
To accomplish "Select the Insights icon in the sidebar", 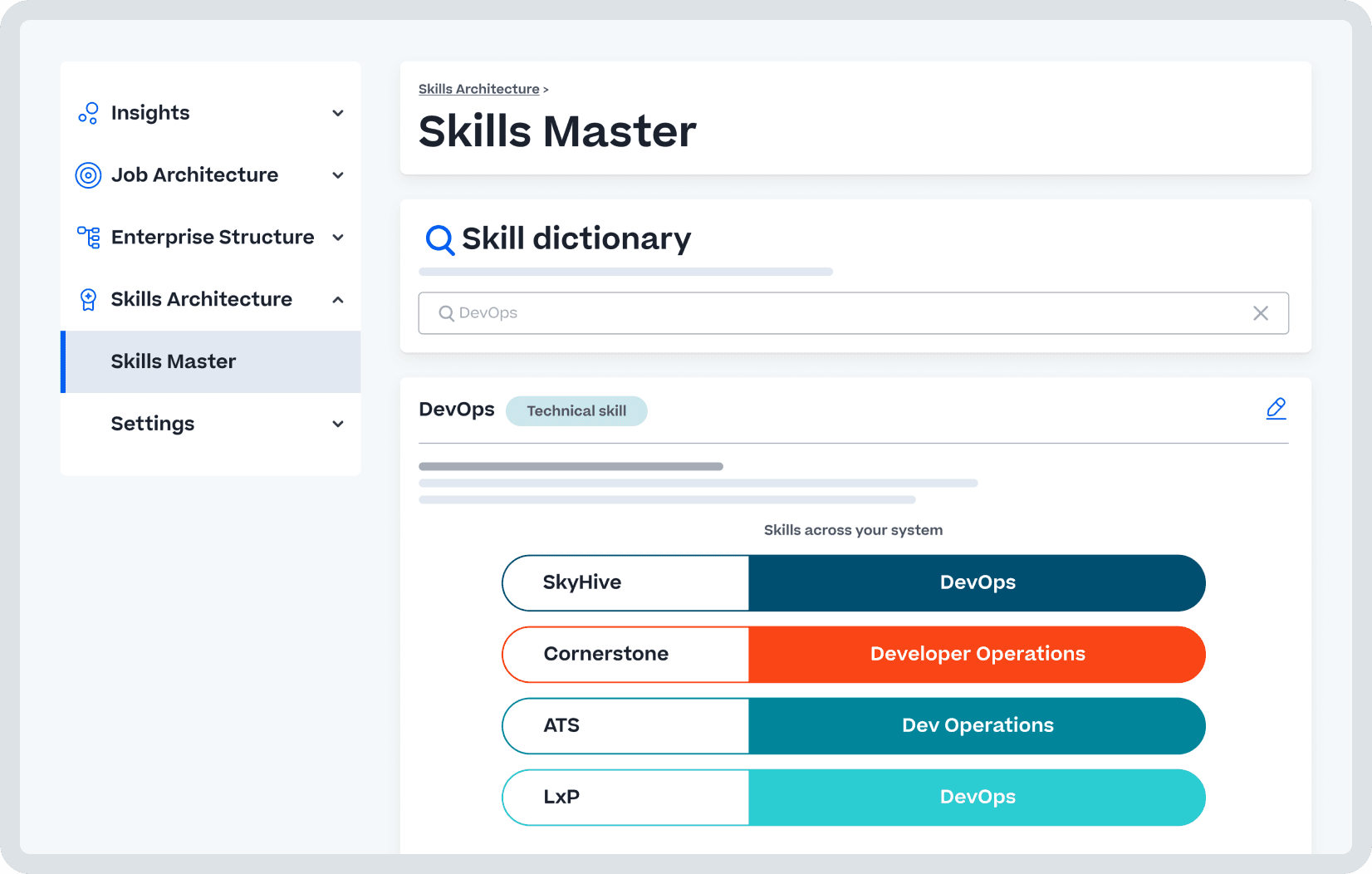I will pyautogui.click(x=88, y=113).
